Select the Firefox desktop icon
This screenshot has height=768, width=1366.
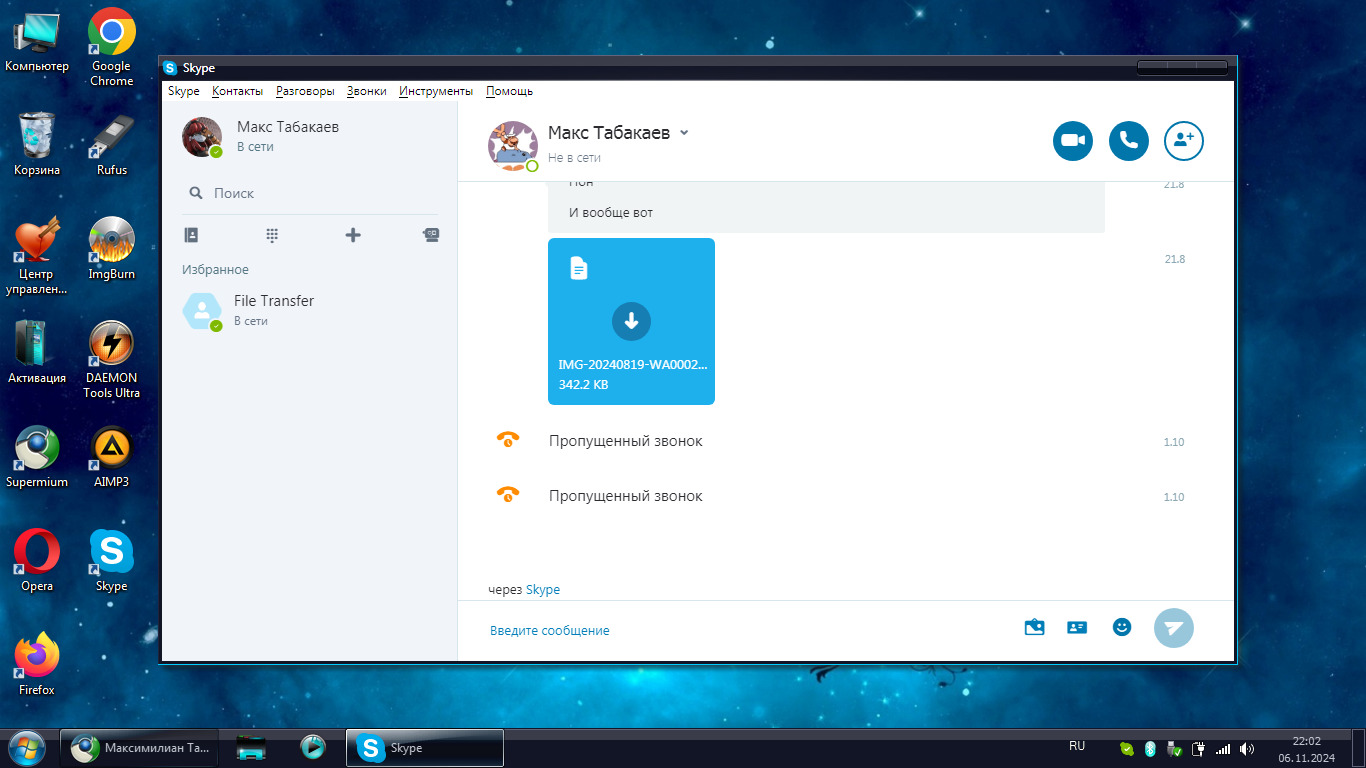[x=37, y=665]
